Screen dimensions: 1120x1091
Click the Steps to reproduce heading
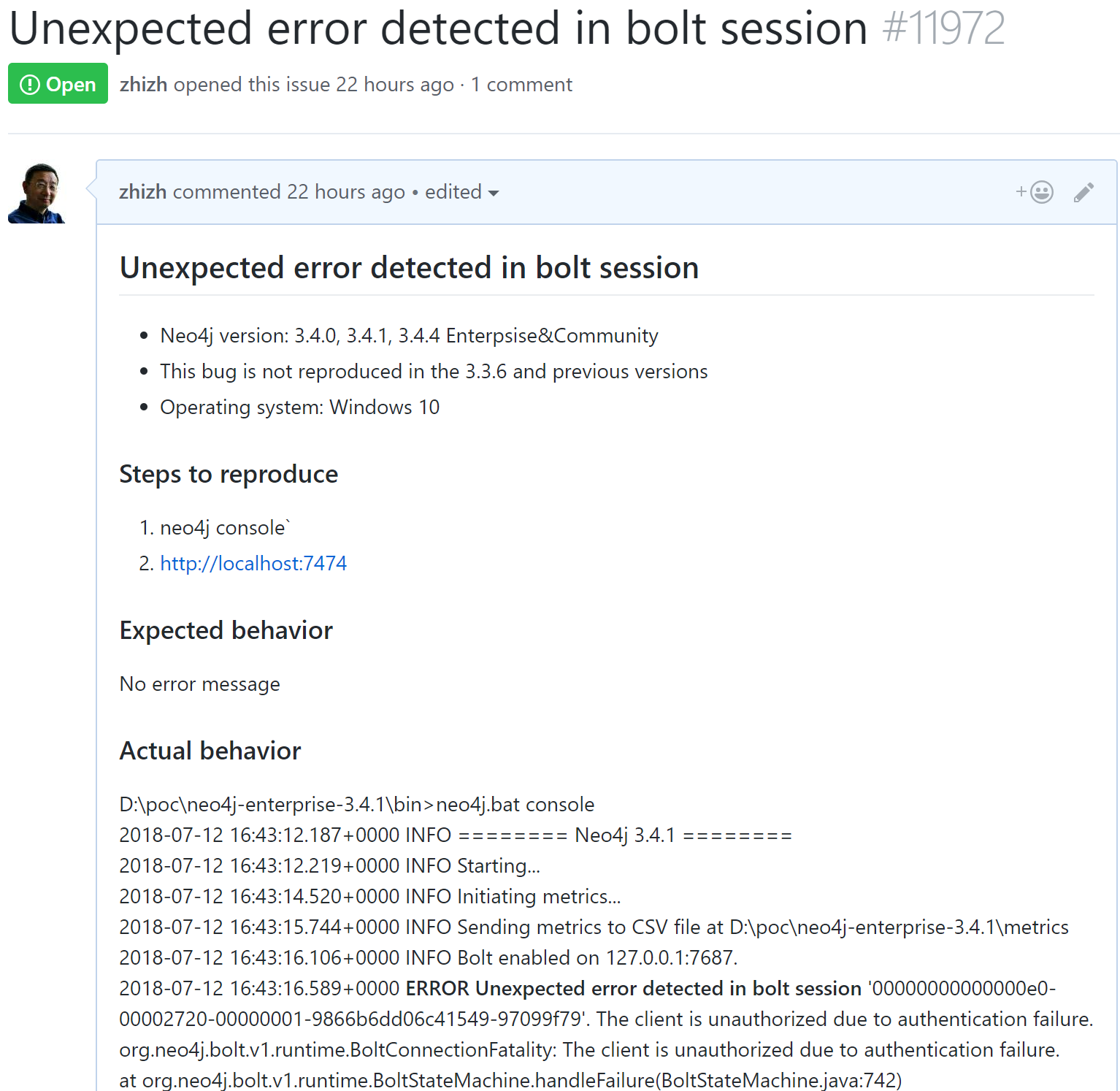pos(229,475)
